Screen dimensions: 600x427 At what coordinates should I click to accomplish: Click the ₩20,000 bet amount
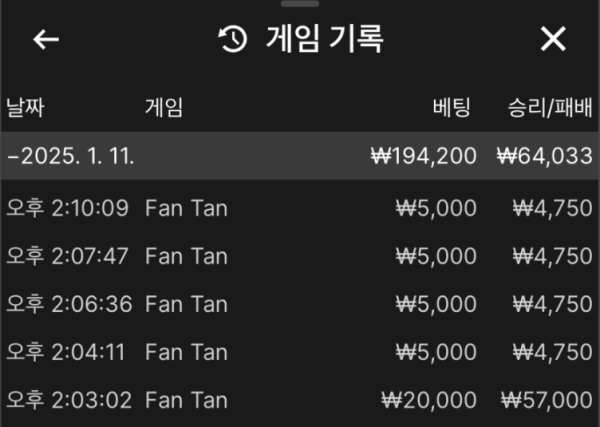click(x=429, y=401)
